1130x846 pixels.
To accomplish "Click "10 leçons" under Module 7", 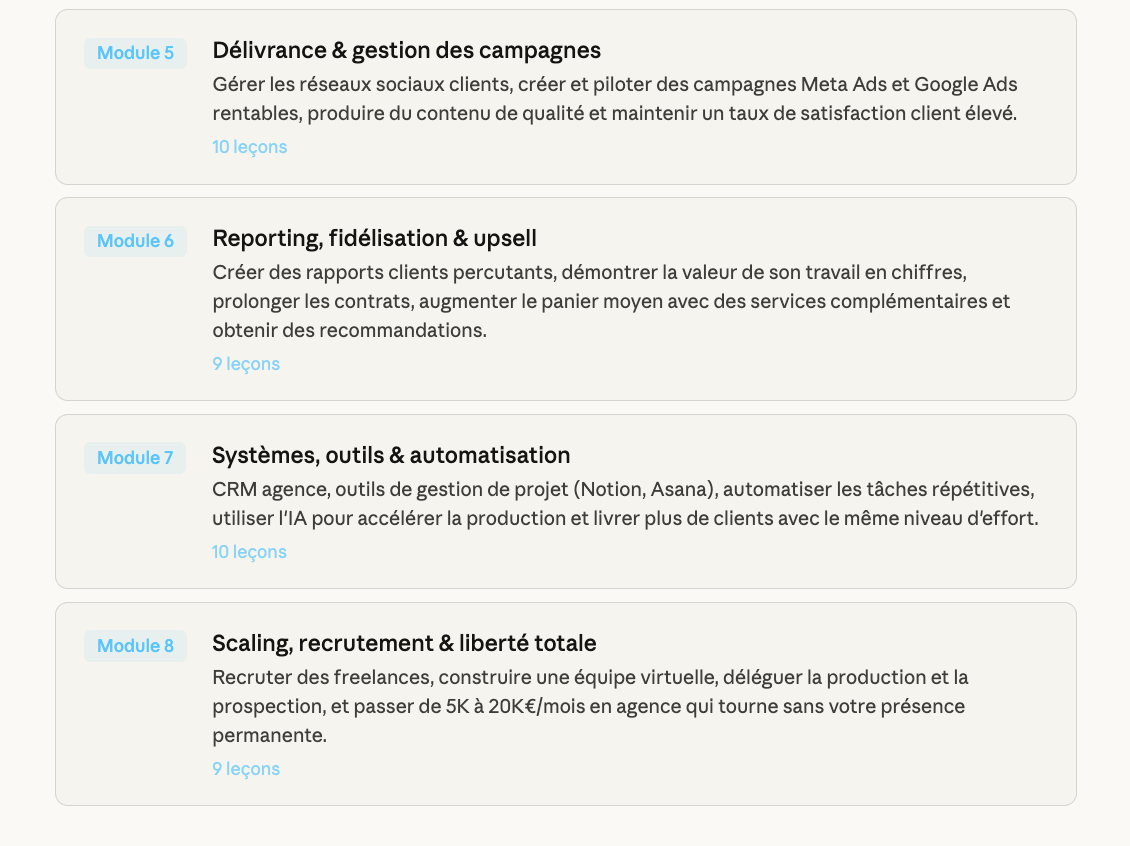I will (249, 552).
